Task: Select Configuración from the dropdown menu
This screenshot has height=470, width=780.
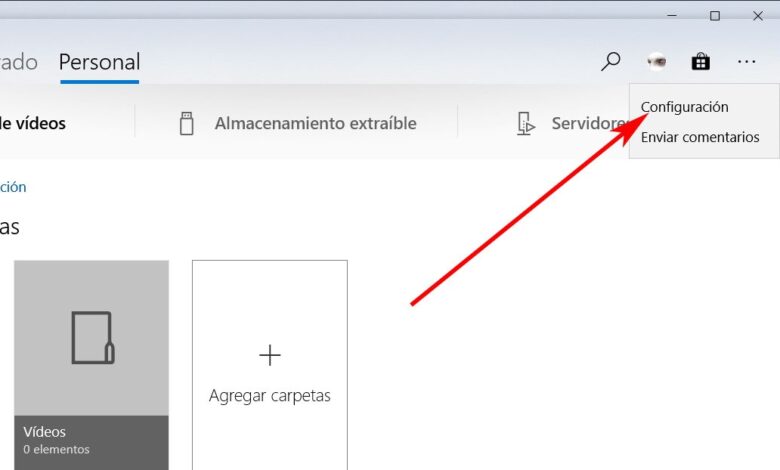Action: click(684, 107)
